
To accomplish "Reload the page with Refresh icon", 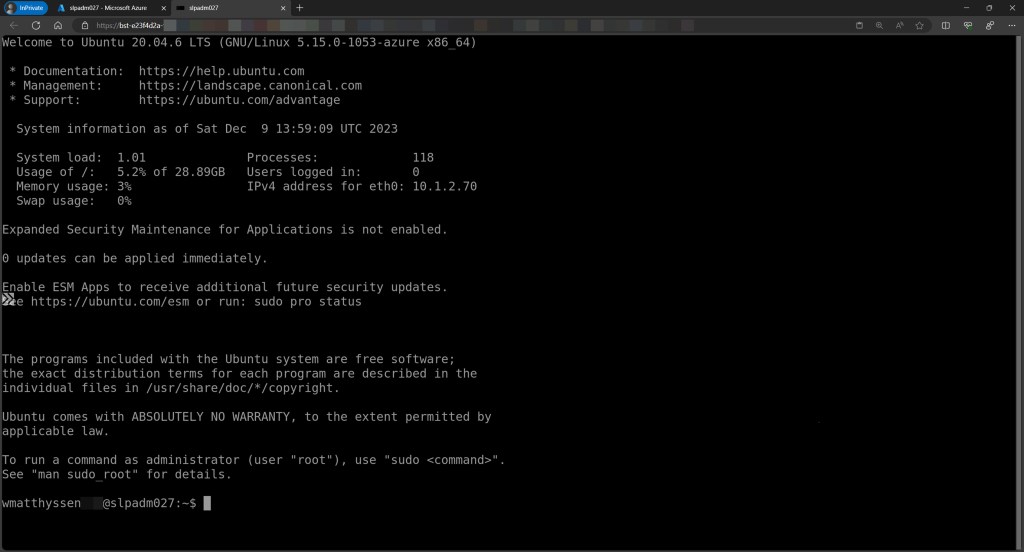I will point(36,25).
